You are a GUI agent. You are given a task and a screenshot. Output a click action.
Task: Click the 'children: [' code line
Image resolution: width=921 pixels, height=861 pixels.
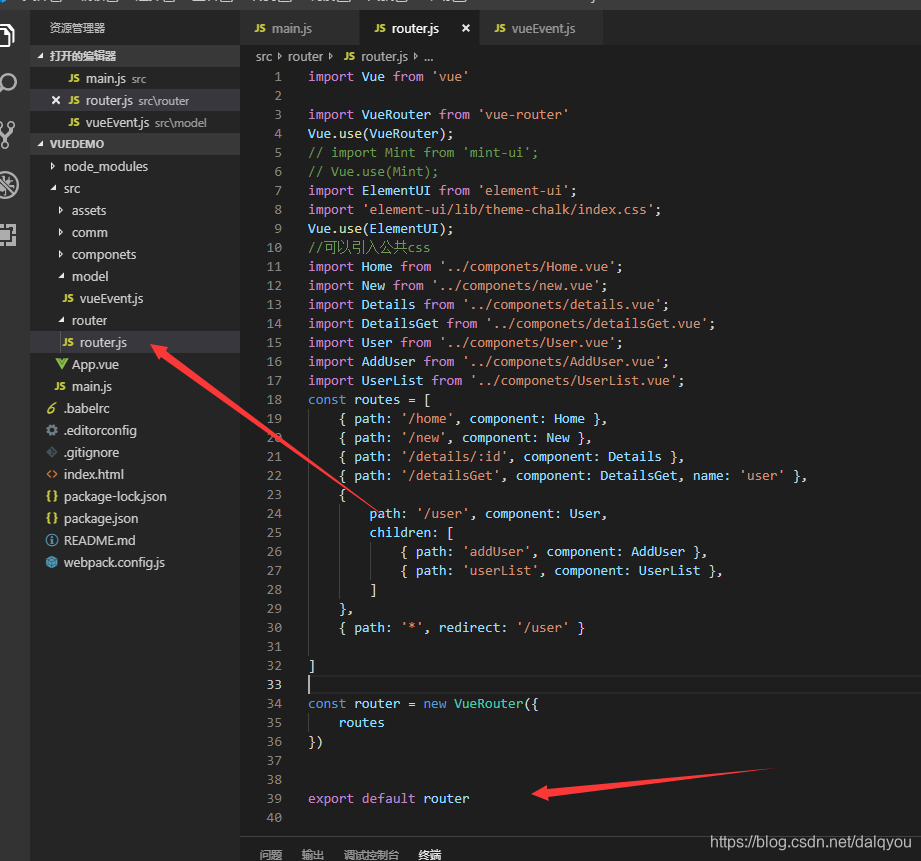(411, 532)
